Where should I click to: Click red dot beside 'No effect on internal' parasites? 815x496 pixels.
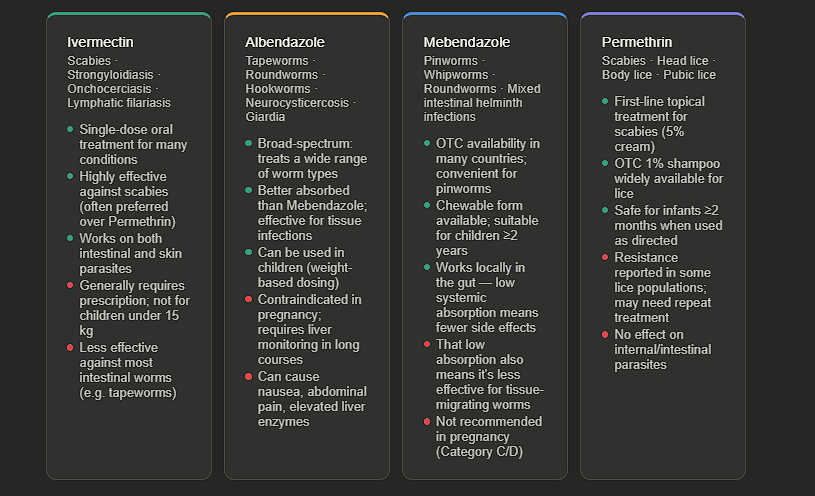[604, 334]
